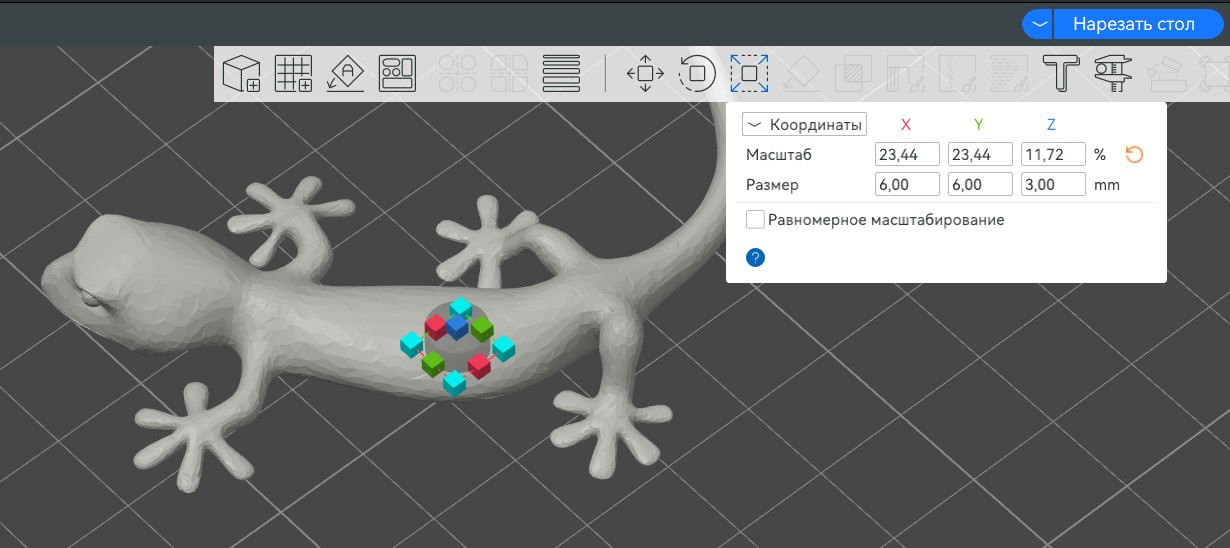Select the Text shape tool
Viewport: 1230px width, 548px height.
click(x=1061, y=73)
